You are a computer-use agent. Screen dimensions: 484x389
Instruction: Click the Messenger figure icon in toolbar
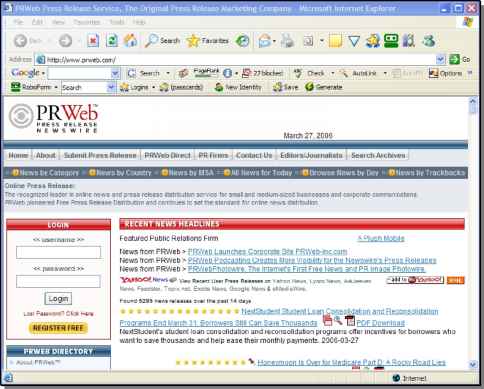point(429,41)
